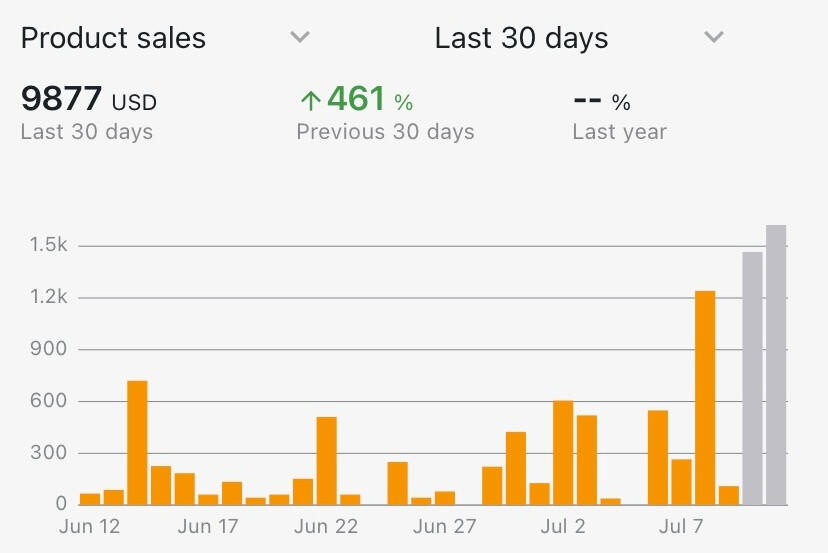Expand the Last 30 days chevron
The width and height of the screenshot is (828, 553).
pos(713,38)
